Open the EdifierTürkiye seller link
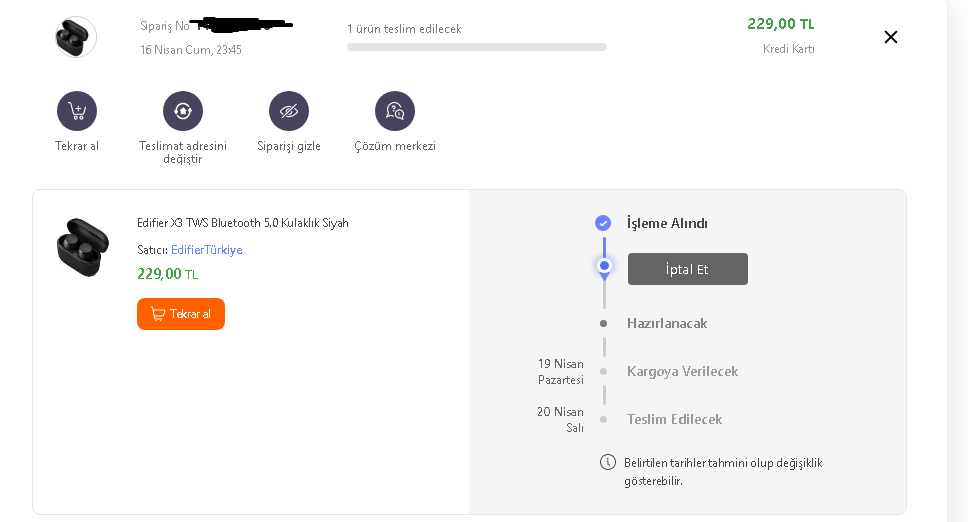This screenshot has height=522, width=968. coord(206,250)
